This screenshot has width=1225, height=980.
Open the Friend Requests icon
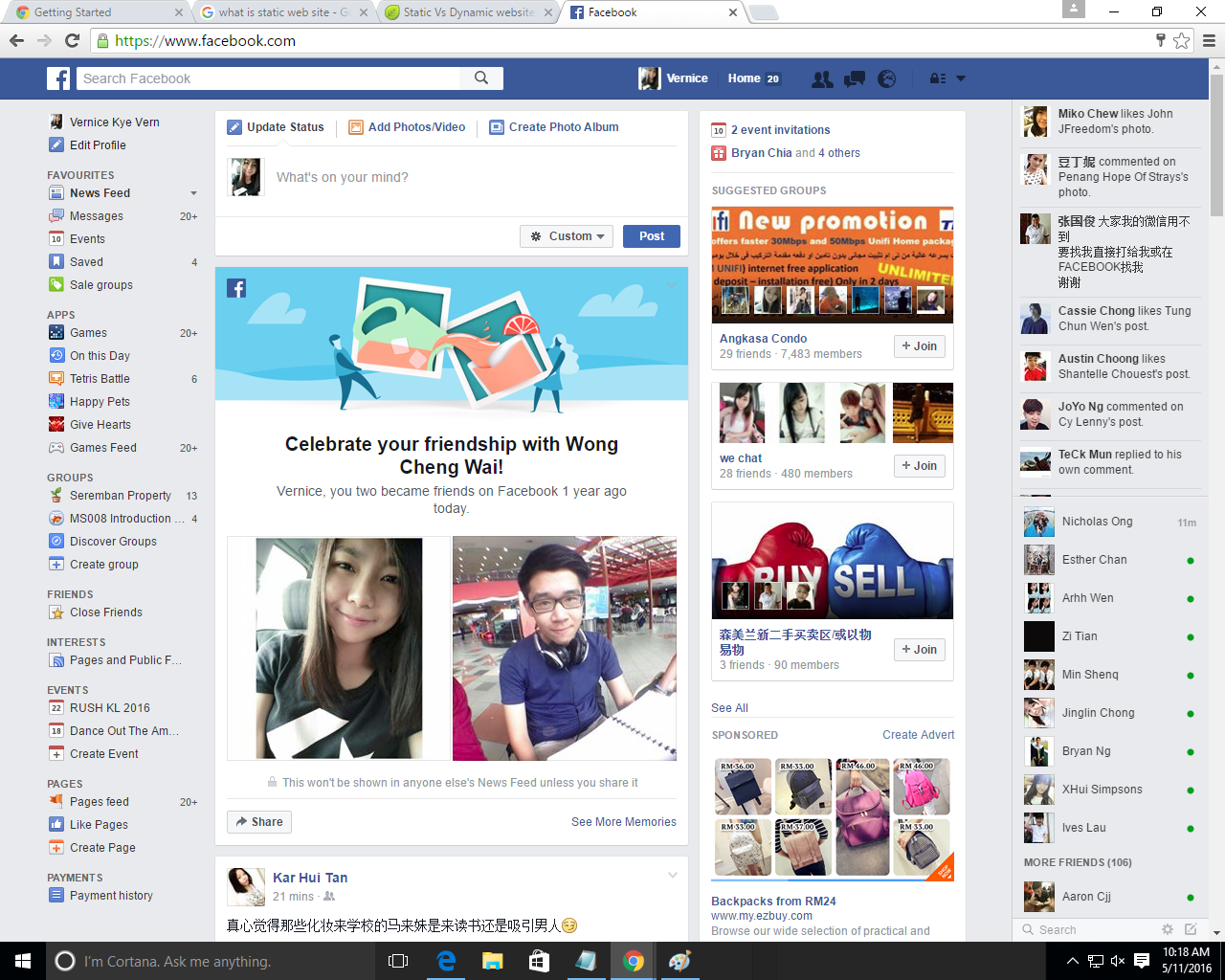tap(822, 79)
